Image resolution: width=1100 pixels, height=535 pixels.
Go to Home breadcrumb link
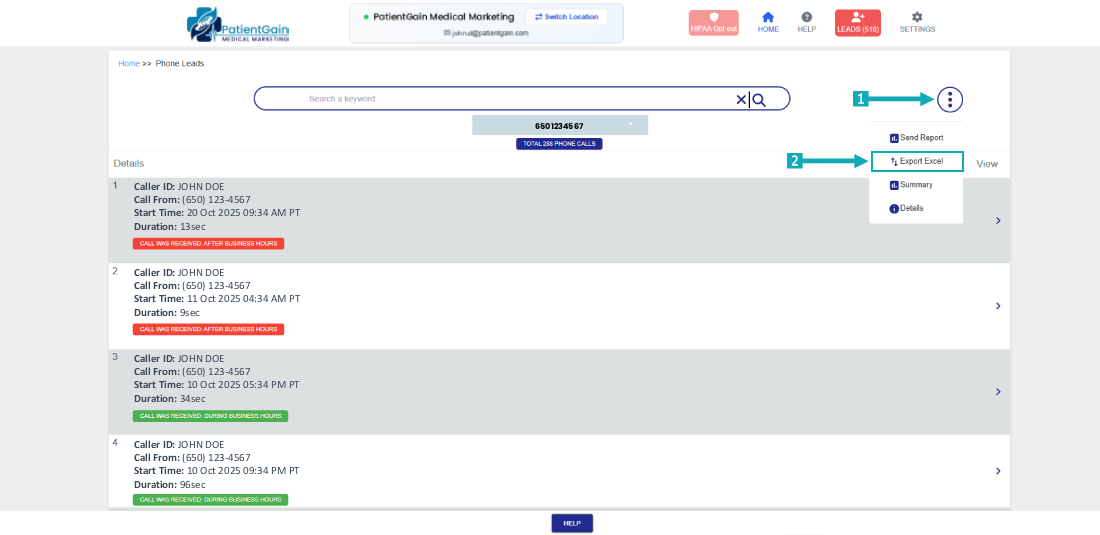pyautogui.click(x=129, y=64)
